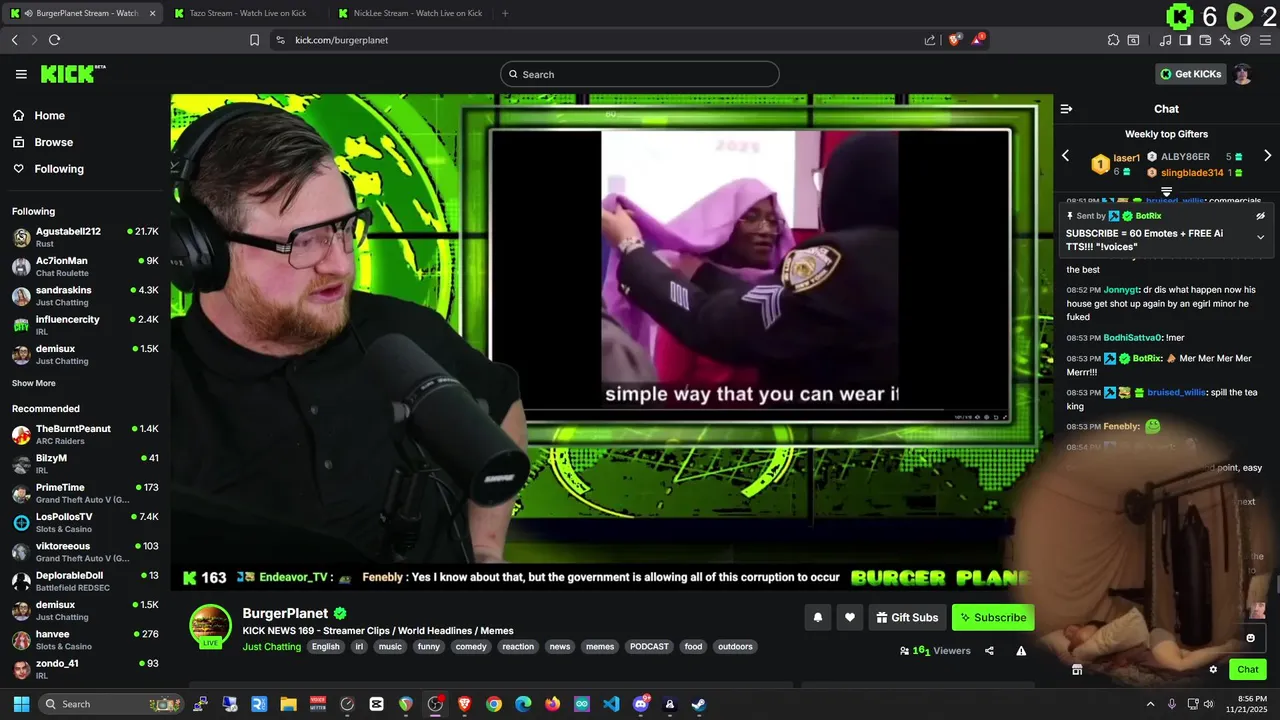
Task: Open Brave Shields lion icon
Action: pyautogui.click(x=955, y=40)
